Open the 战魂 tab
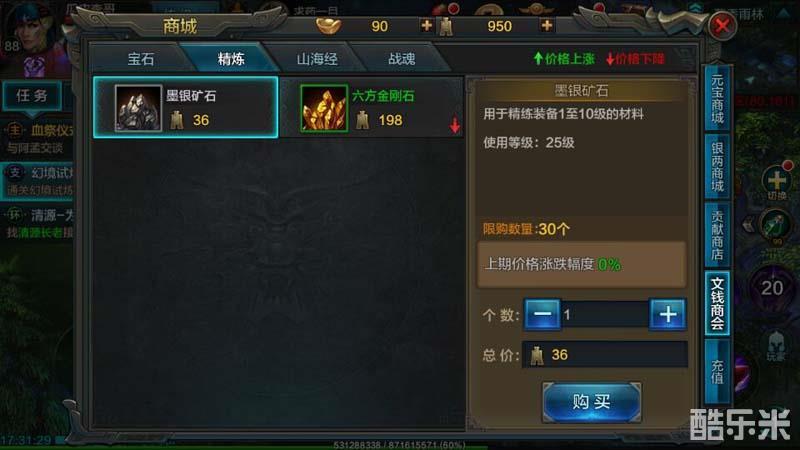800x450 pixels. (x=402, y=59)
